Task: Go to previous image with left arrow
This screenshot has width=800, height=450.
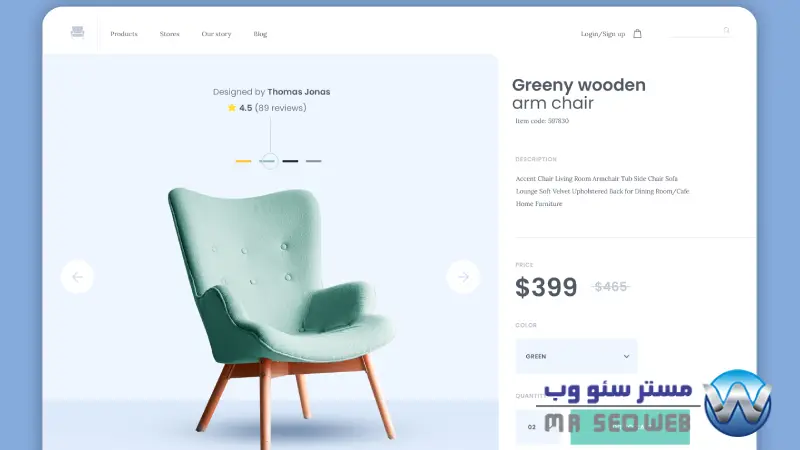Action: [x=77, y=277]
